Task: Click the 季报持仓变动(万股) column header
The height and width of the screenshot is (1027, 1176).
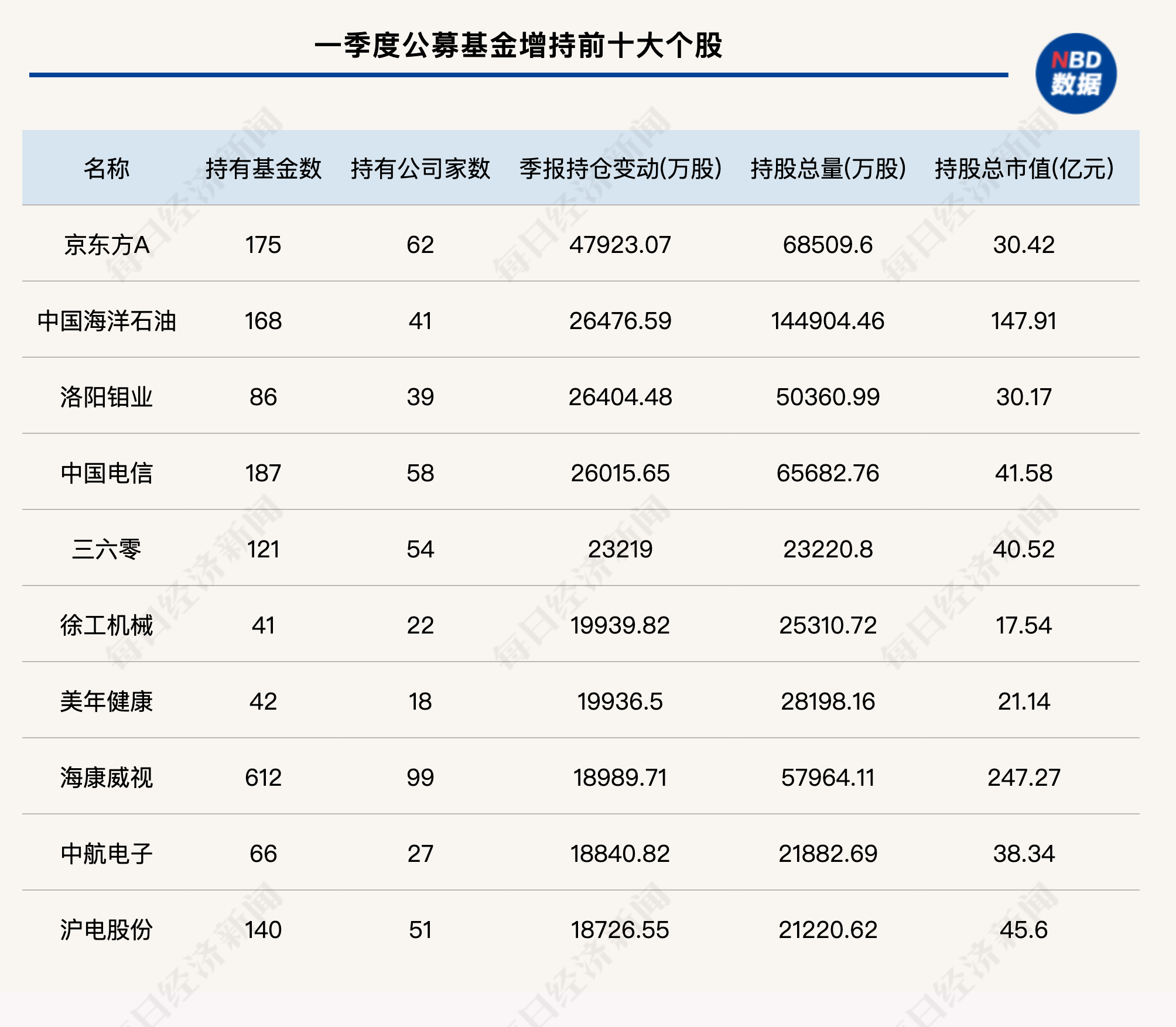Action: click(x=620, y=169)
